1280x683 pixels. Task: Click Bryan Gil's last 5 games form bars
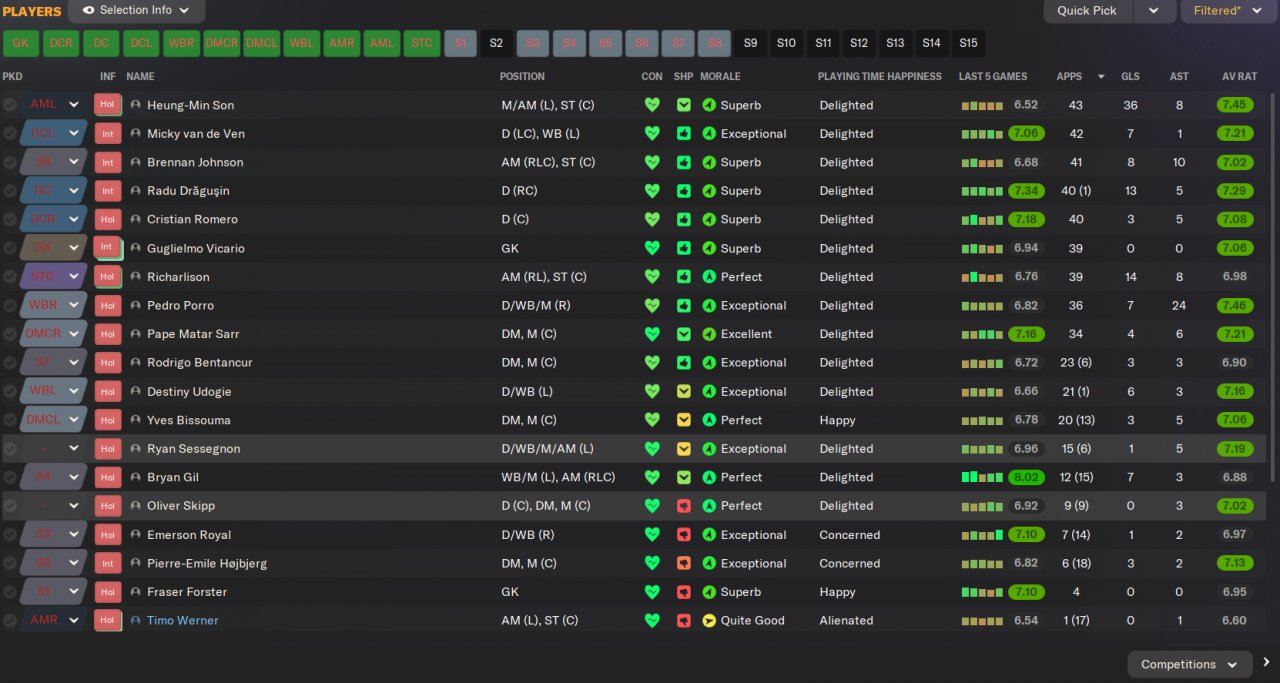pyautogui.click(x=982, y=477)
